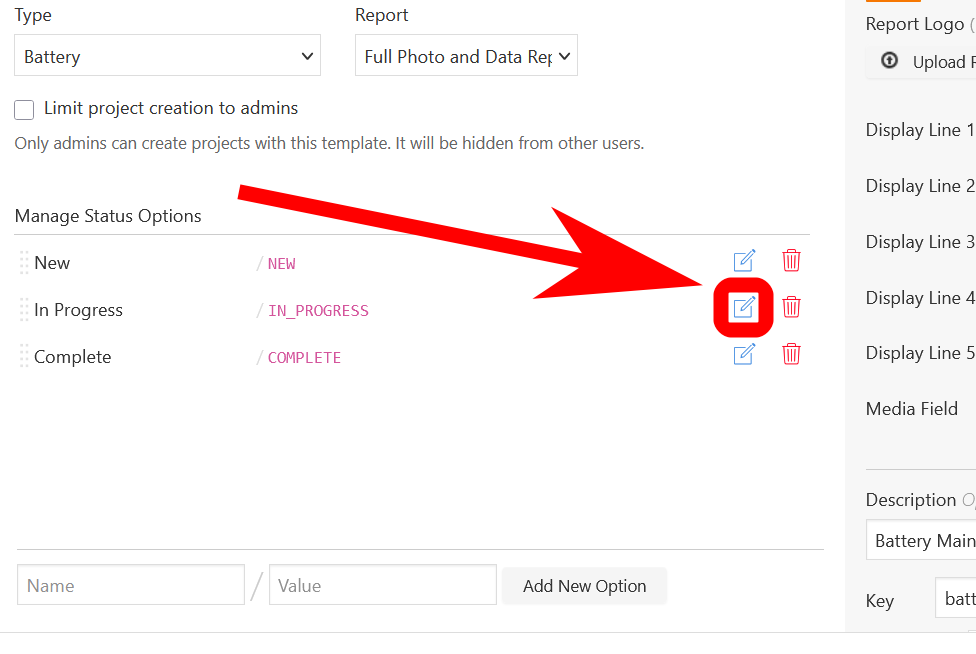Open the Report dropdown menu
Image resolution: width=976 pixels, height=654 pixels.
pos(466,55)
